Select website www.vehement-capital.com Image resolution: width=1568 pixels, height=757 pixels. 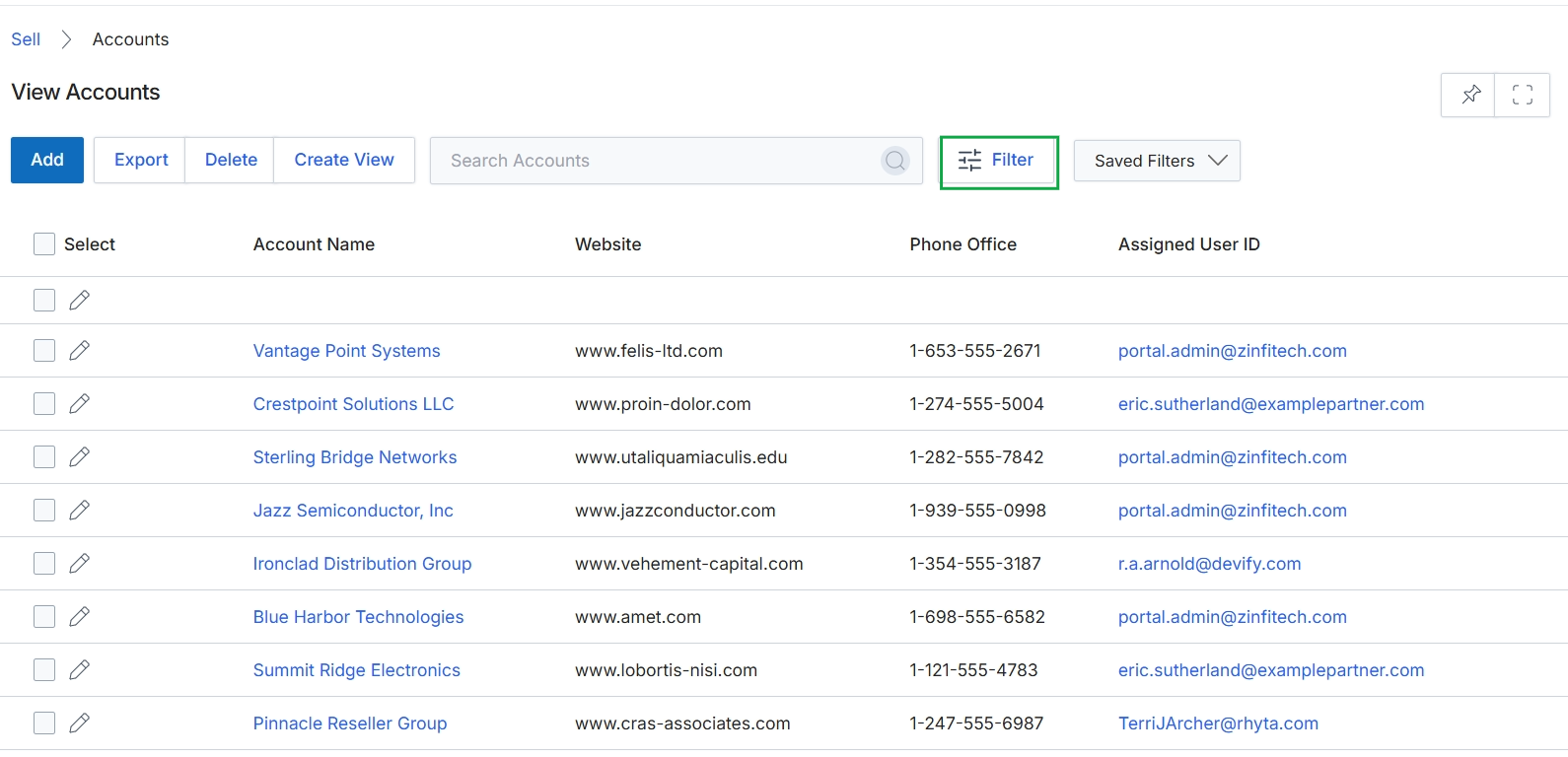(x=689, y=564)
